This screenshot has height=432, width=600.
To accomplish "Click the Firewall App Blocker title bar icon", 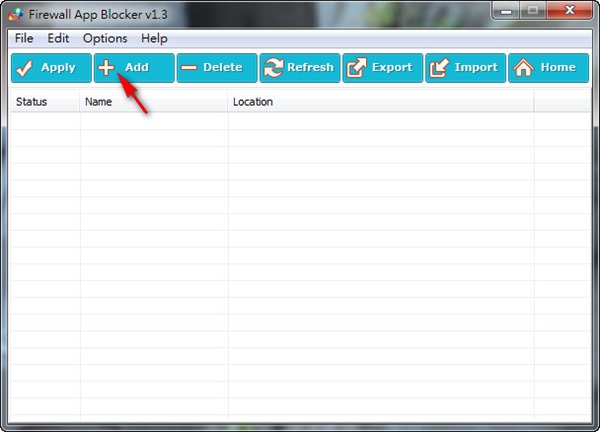I will point(16,15).
